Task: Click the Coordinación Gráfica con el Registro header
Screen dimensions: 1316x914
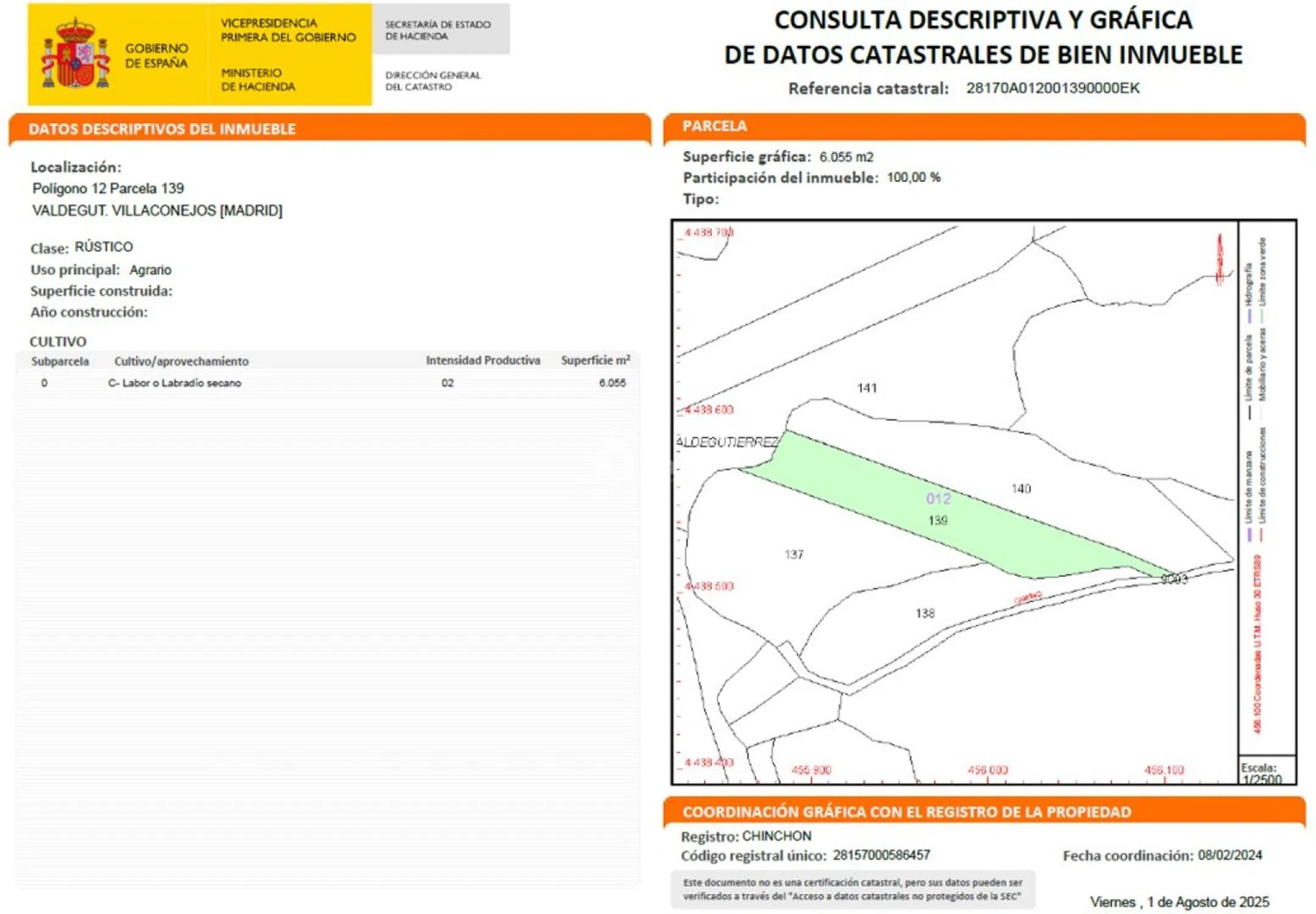Action: point(906,812)
